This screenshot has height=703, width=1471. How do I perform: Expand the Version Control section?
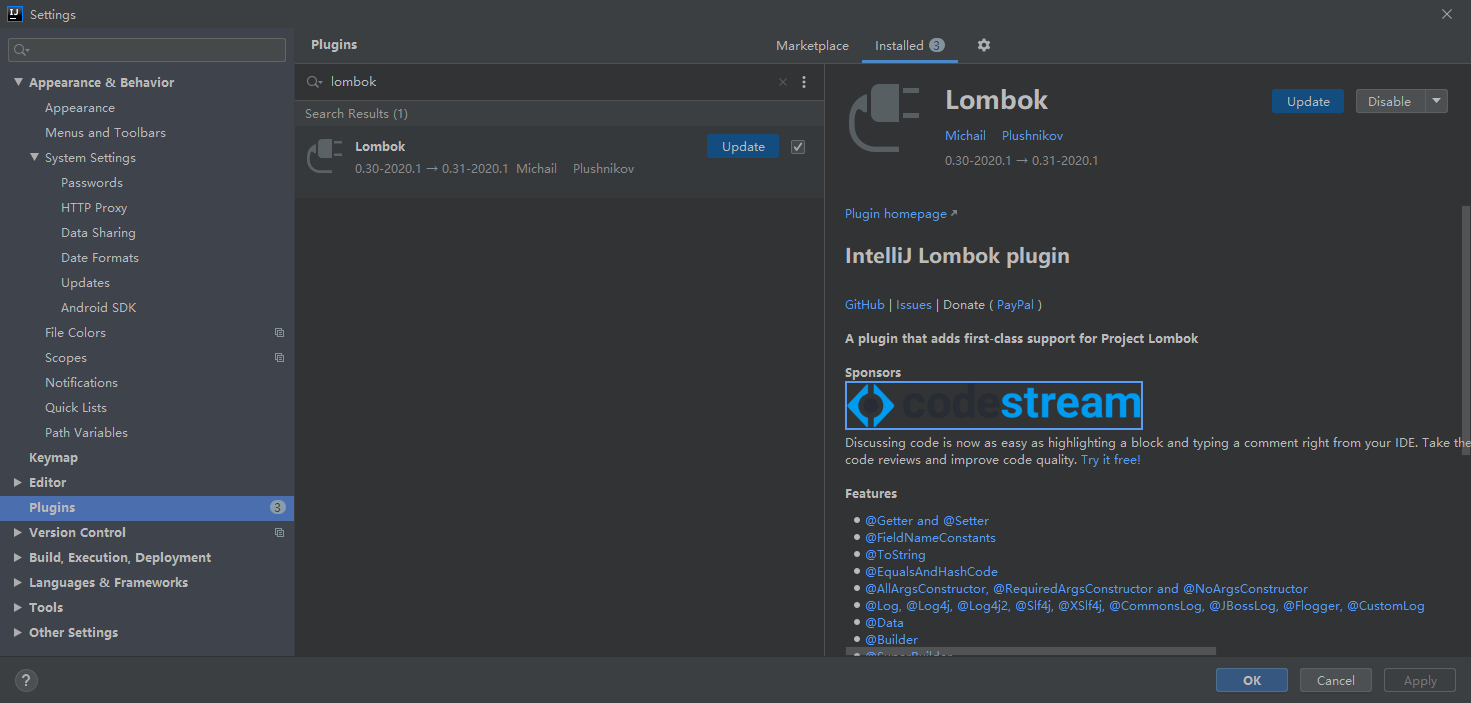(x=18, y=533)
